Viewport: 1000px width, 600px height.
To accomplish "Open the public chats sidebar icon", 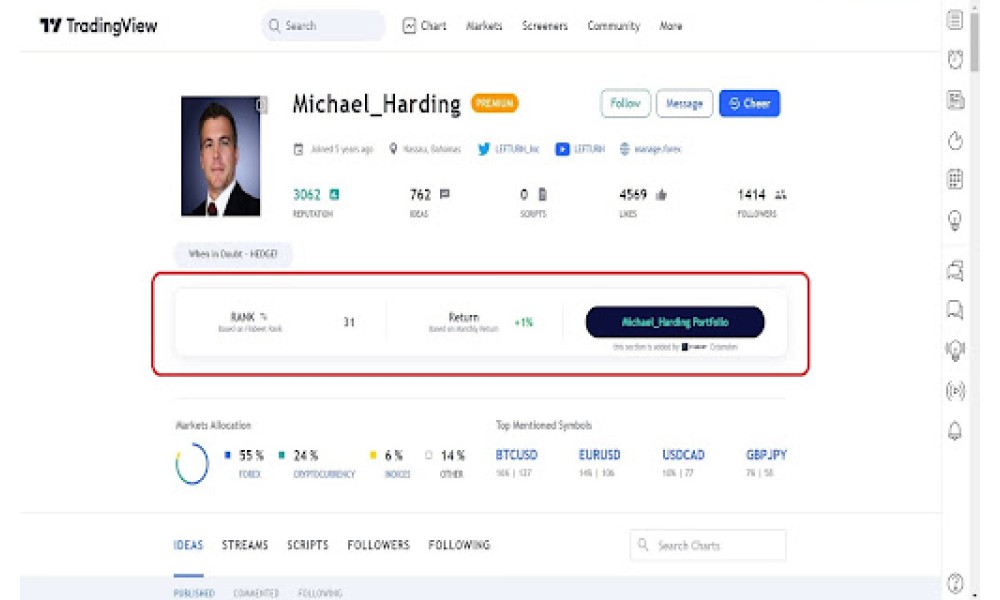I will pyautogui.click(x=955, y=271).
